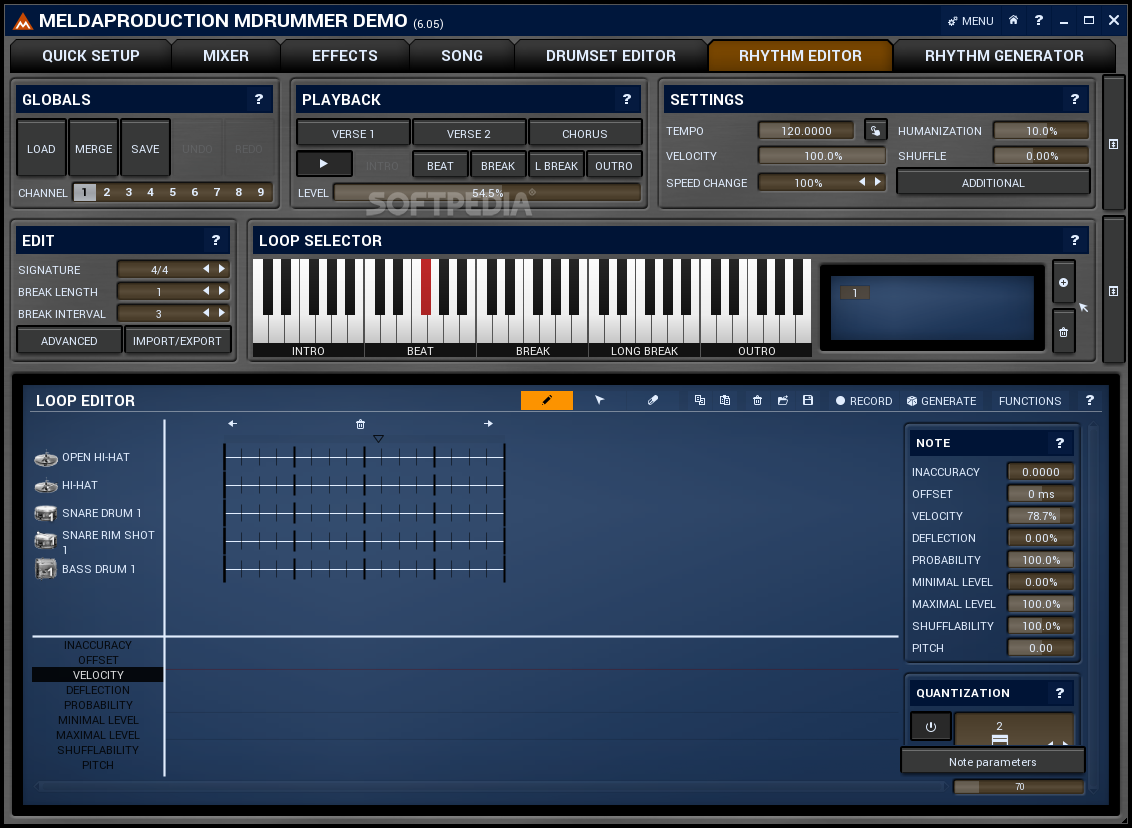
Task: Click the Open Hi-Hat drum icon
Action: click(45, 458)
